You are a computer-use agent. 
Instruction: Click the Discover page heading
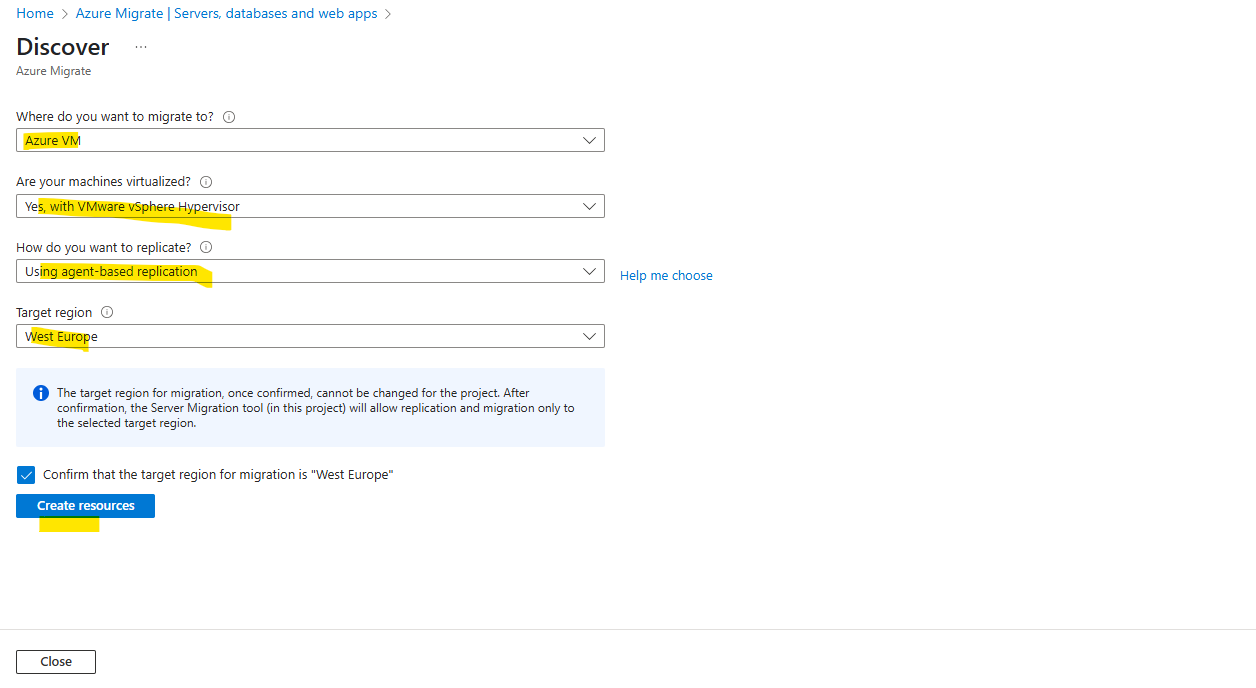point(63,47)
